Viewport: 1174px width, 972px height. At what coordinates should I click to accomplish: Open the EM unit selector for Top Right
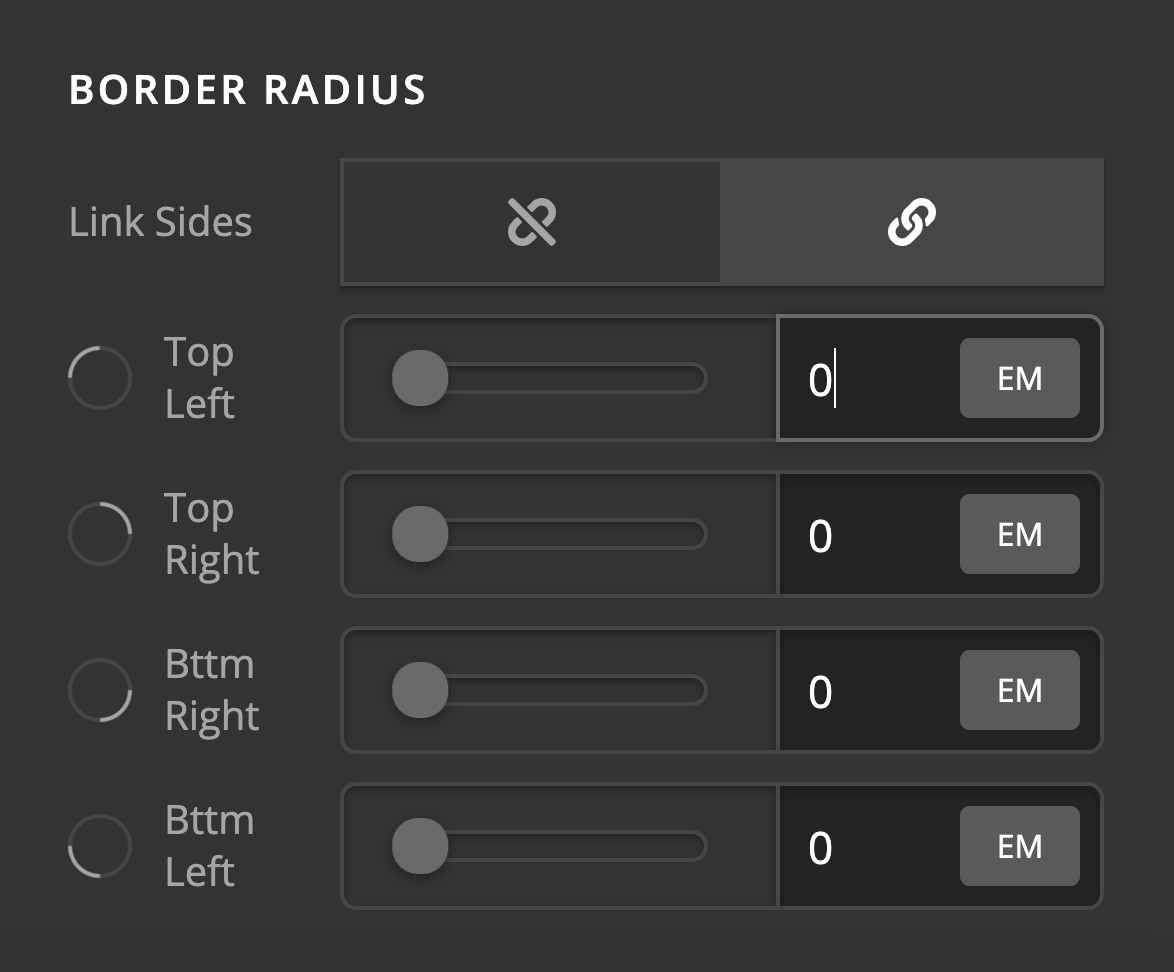pos(1020,534)
